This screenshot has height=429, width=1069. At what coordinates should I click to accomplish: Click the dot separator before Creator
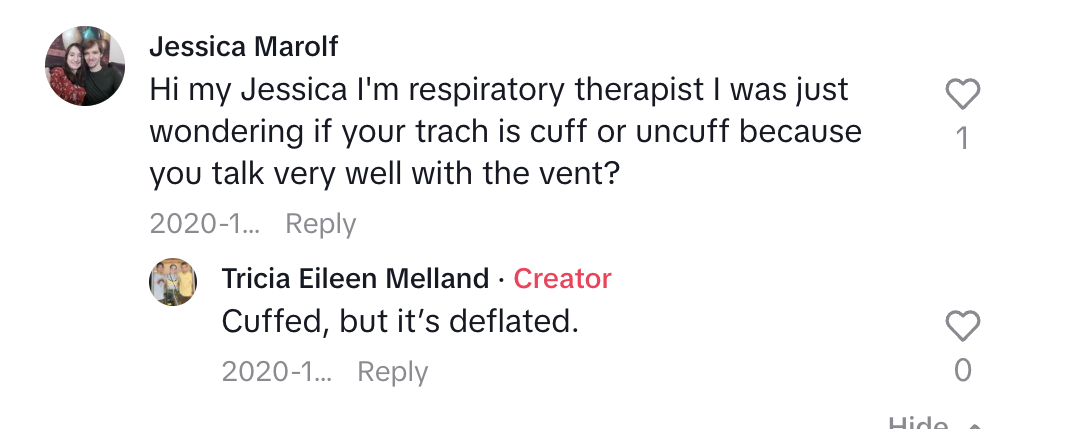[501, 279]
